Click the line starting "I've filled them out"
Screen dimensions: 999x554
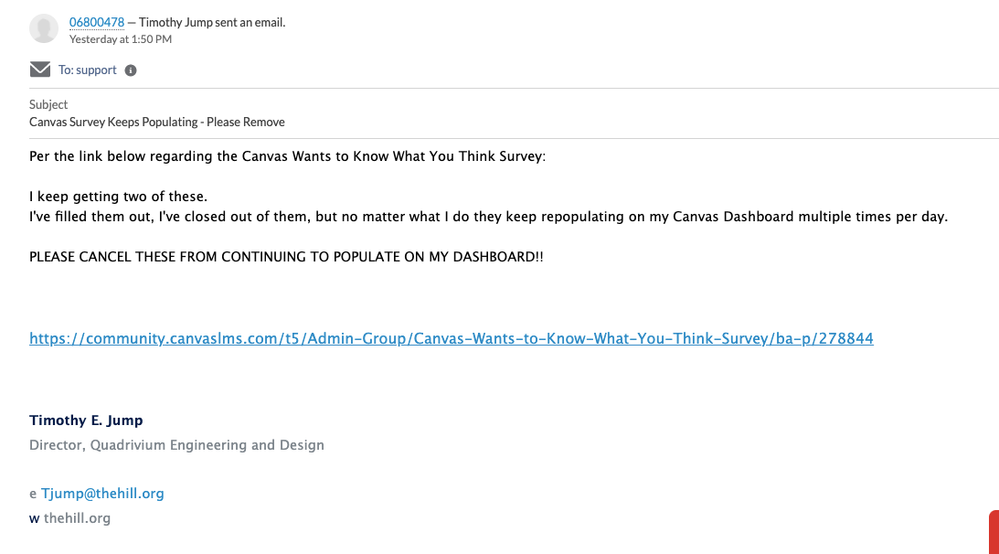[x=488, y=216]
